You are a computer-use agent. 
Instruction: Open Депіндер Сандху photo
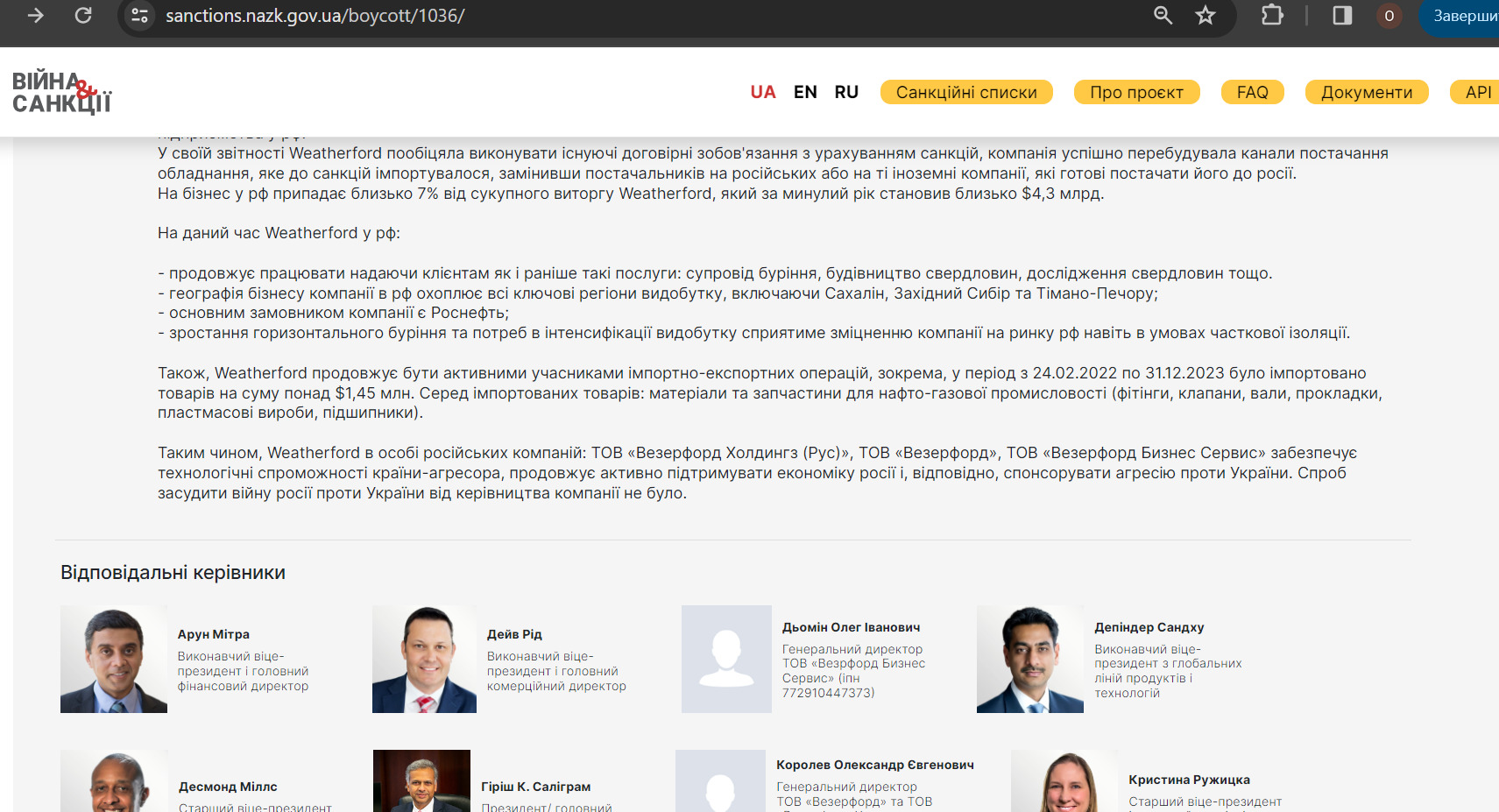coord(1030,659)
